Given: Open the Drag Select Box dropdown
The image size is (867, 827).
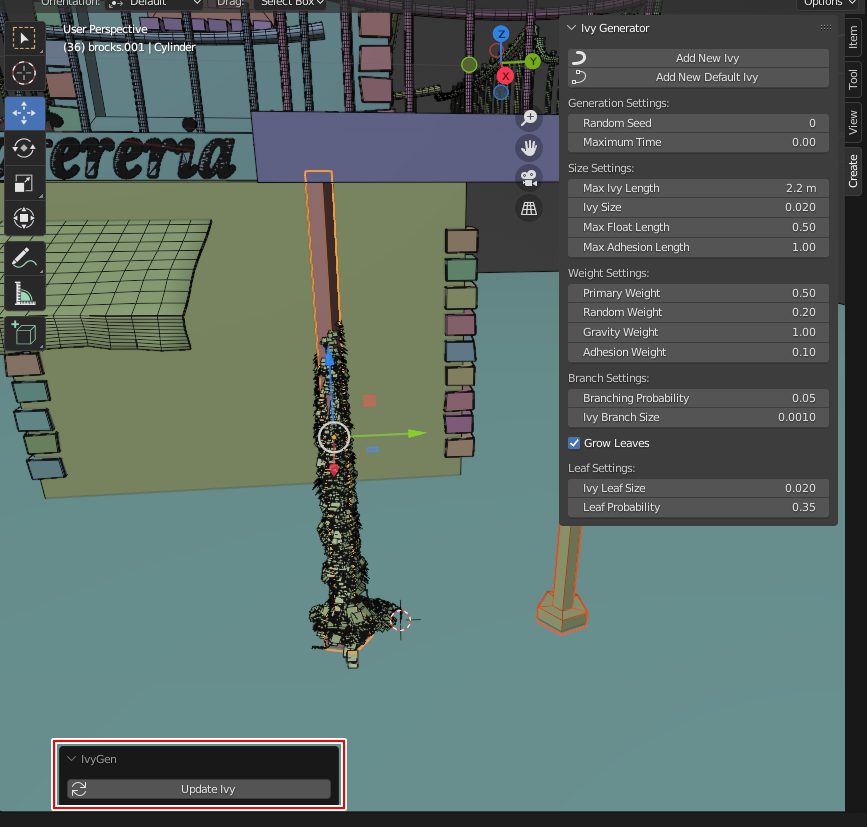Looking at the screenshot, I should [291, 3].
